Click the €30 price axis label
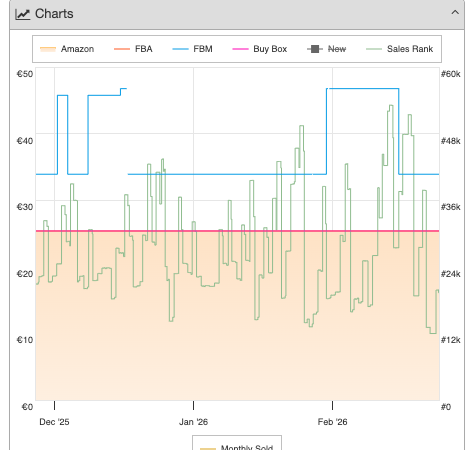Viewport: 474px width, 450px height. pyautogui.click(x=25, y=207)
